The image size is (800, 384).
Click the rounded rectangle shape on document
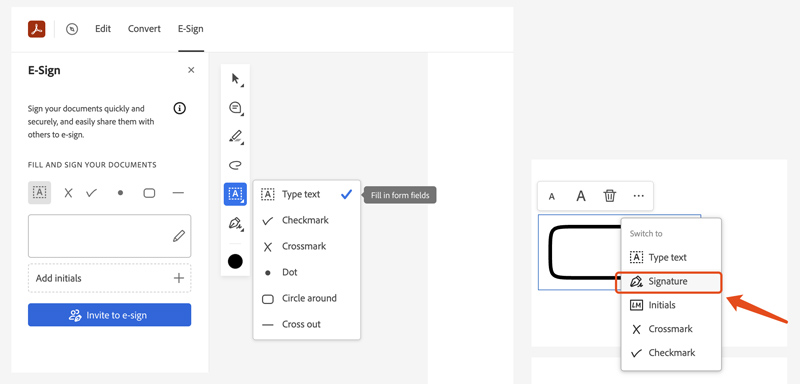(585, 252)
